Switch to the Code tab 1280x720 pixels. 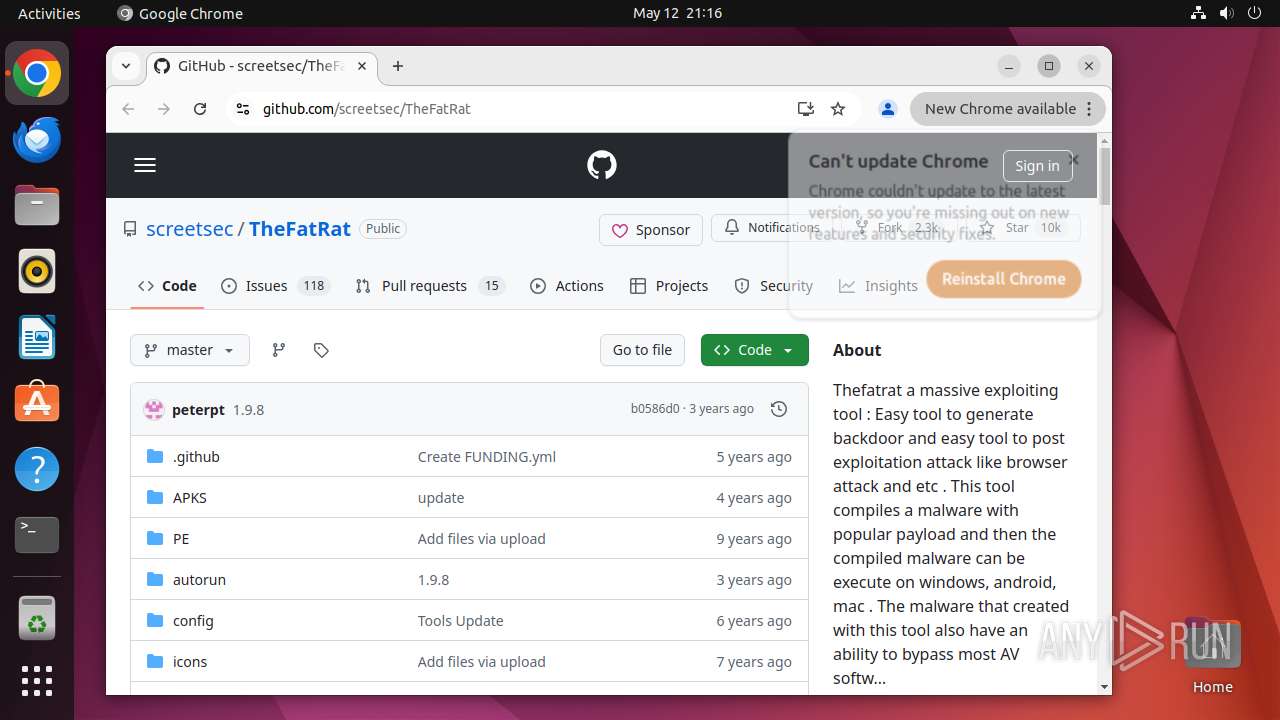coord(167,286)
